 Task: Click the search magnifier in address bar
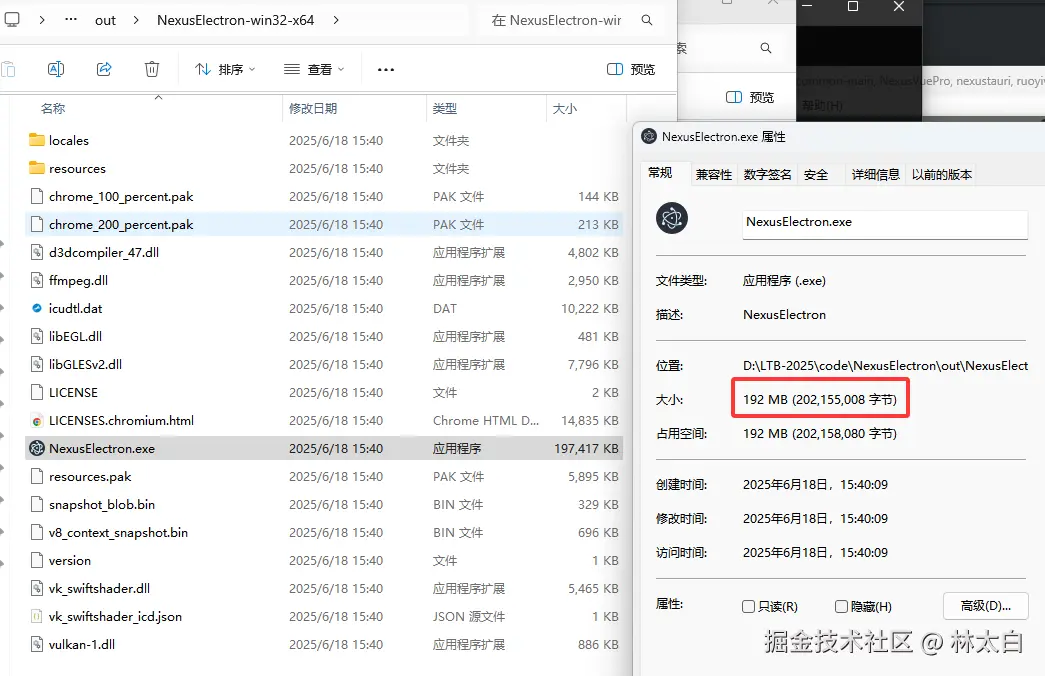[x=646, y=20]
